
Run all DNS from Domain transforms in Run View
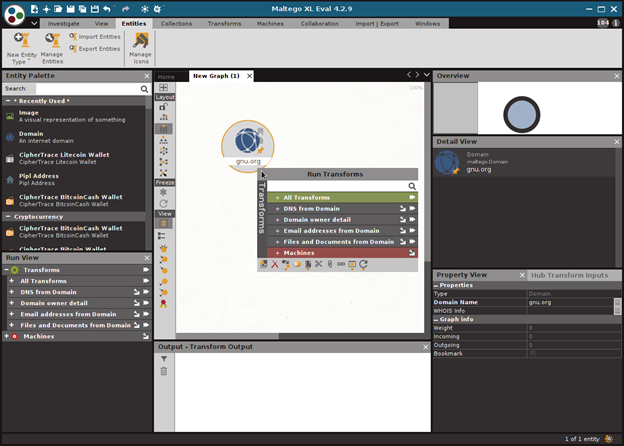(x=146, y=292)
